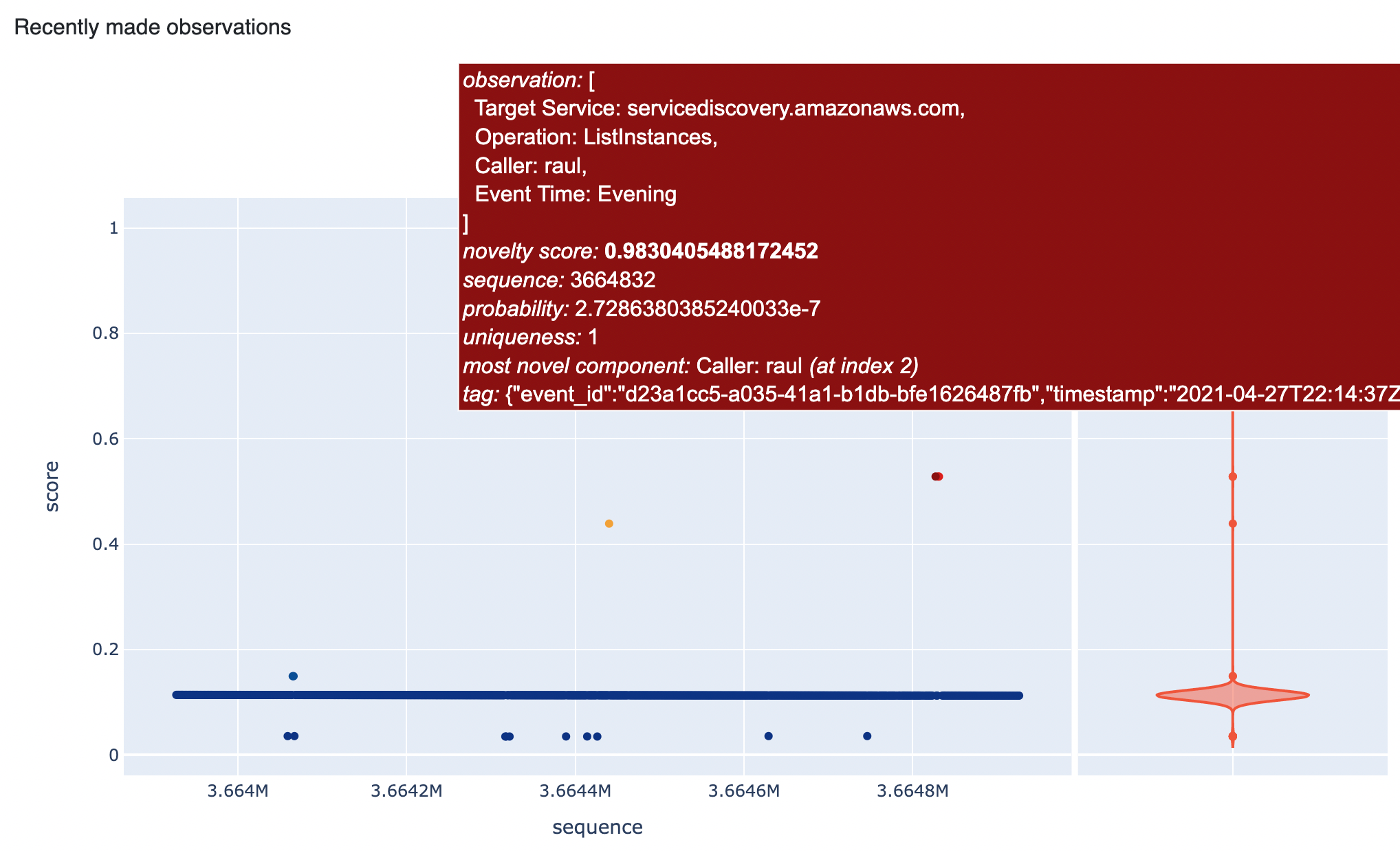
Task: Click the 'Recently made observations' title
Action: tap(153, 27)
